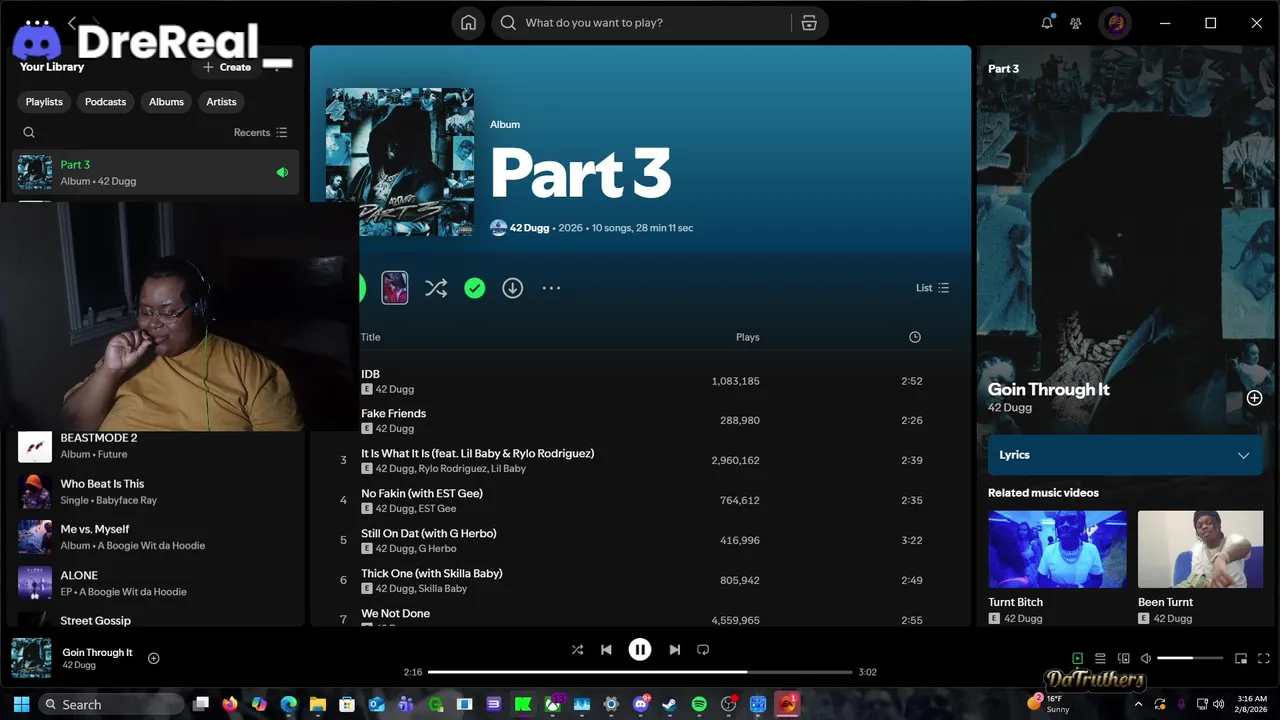
Task: Open the ALONE EP in library
Action: [157, 583]
